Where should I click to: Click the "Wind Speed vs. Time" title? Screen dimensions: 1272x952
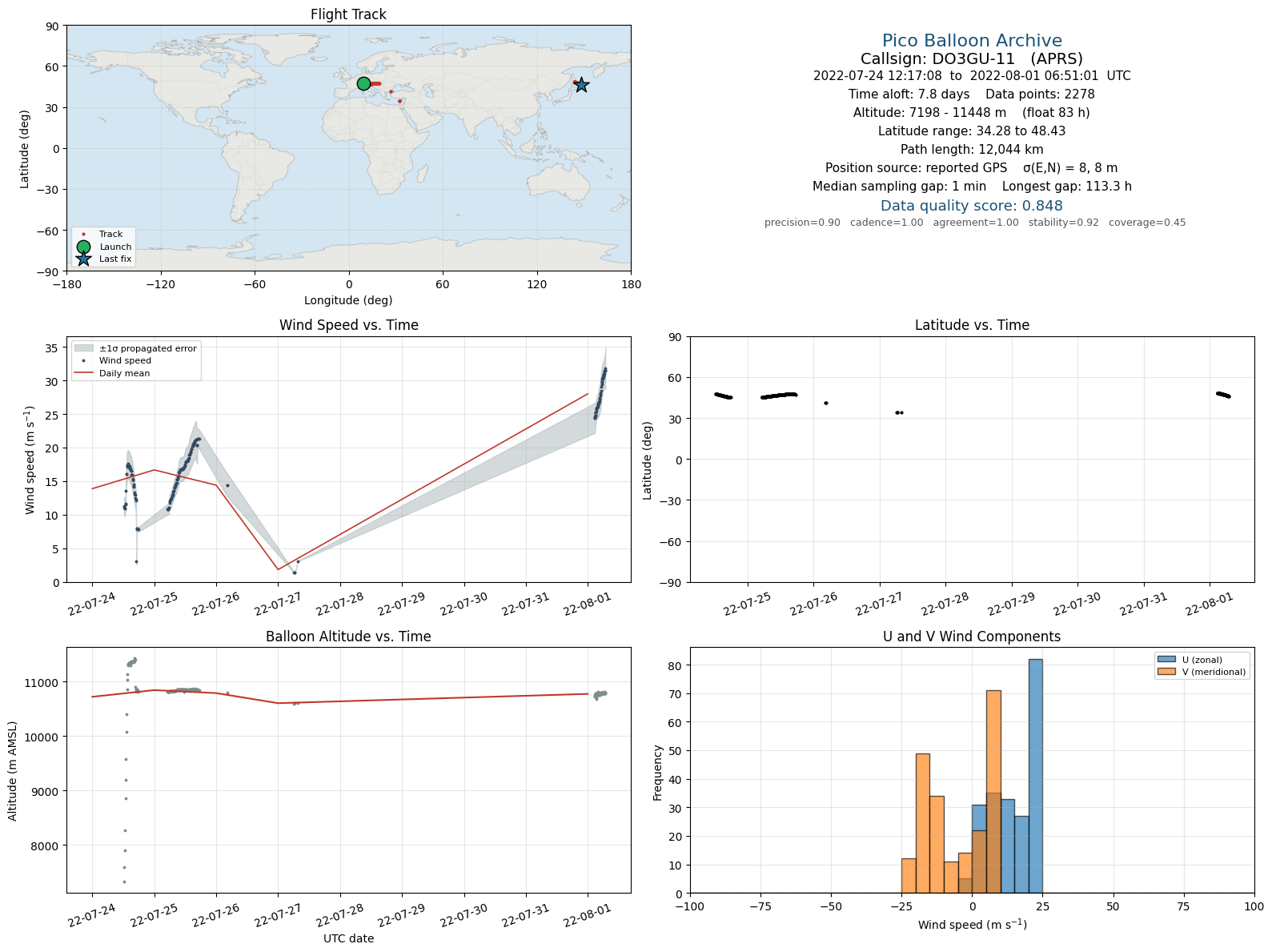(348, 325)
